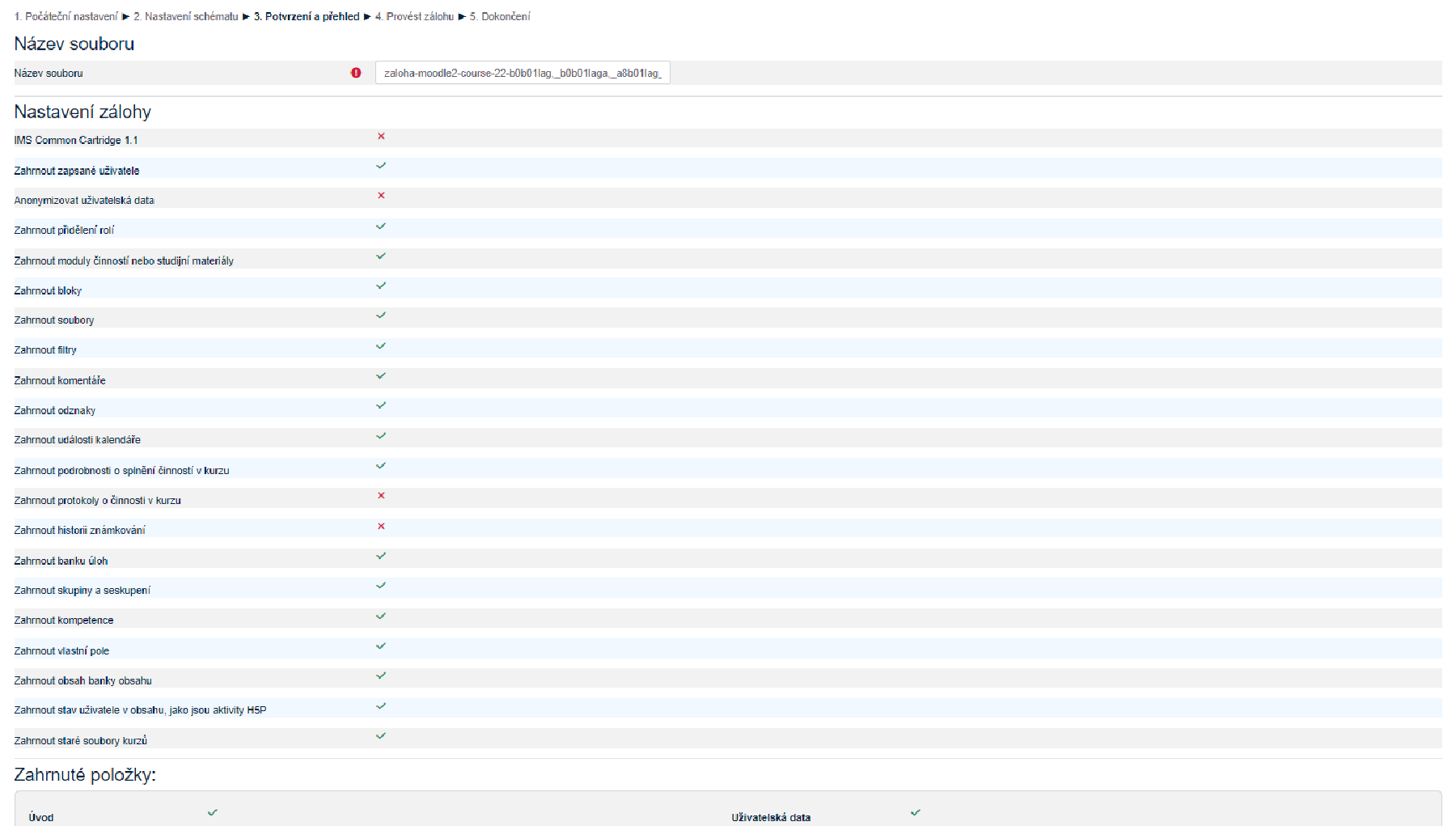Click the Název souboru field label
Viewport: 1456px width, 826px height.
point(49,73)
